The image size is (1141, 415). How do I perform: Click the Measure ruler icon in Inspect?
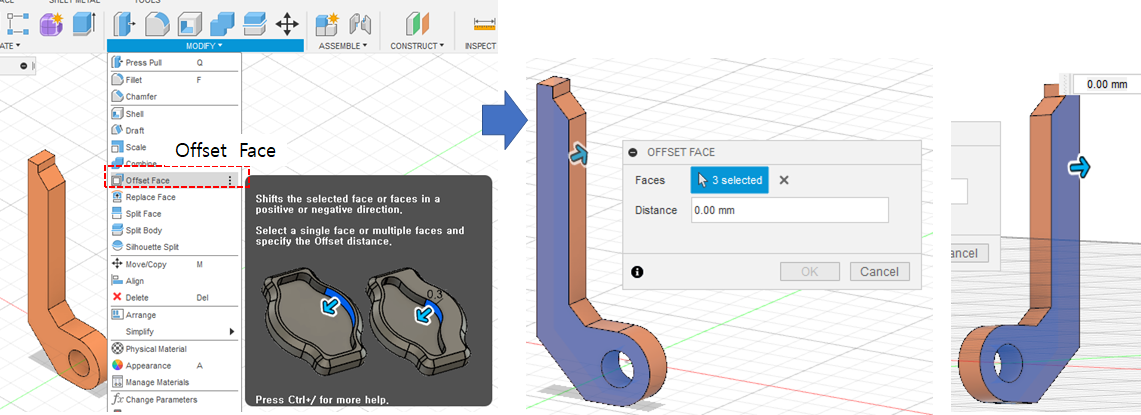point(484,24)
